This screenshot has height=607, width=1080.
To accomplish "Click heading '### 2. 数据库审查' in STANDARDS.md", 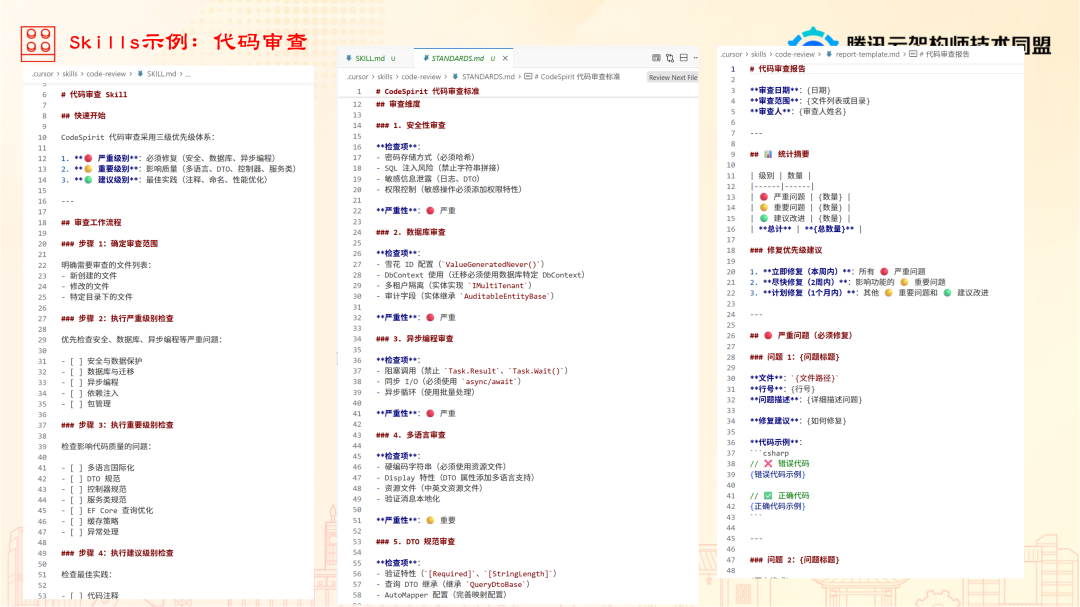I will 411,232.
